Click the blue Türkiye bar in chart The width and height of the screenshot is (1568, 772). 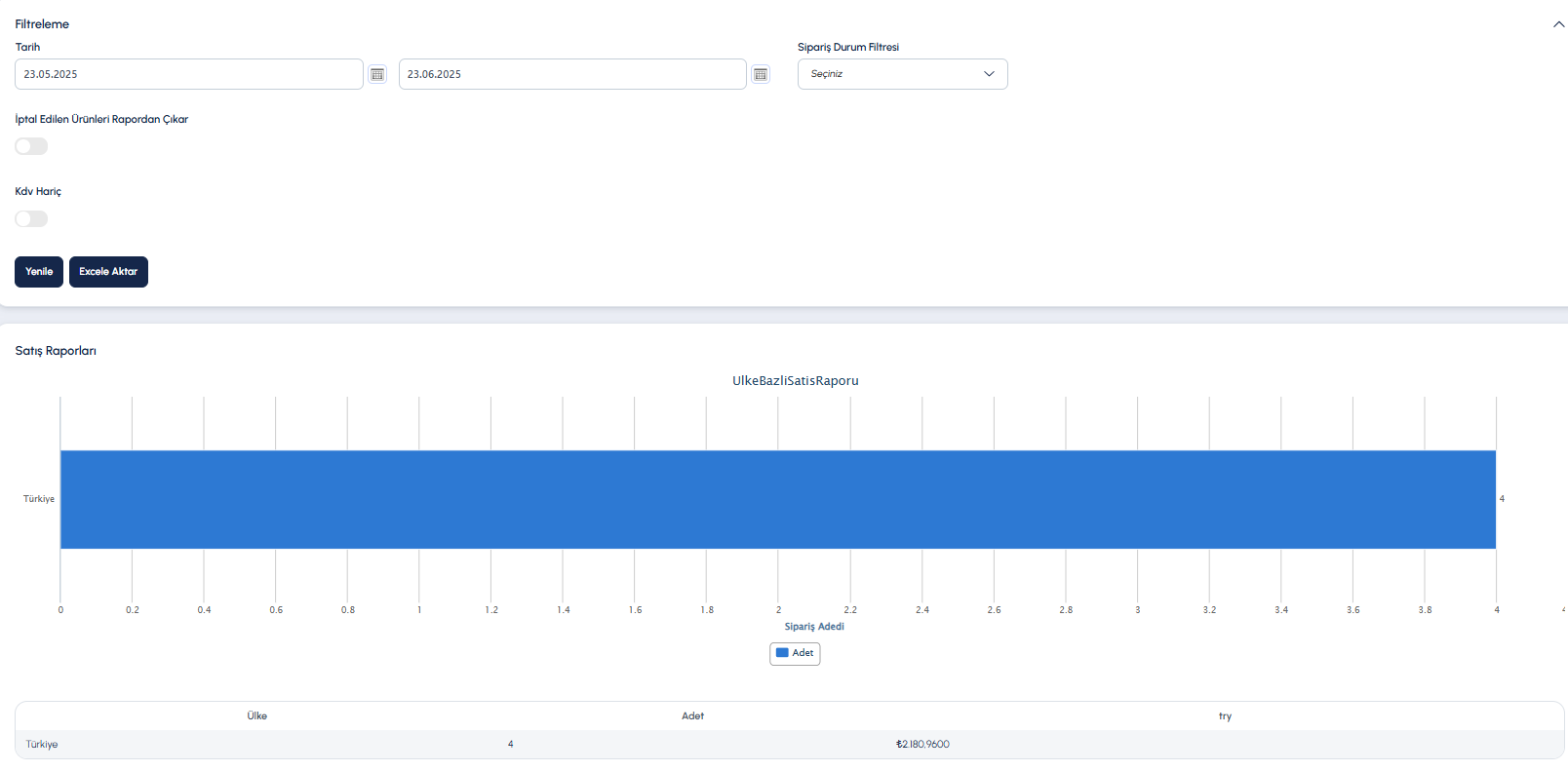[x=778, y=499]
